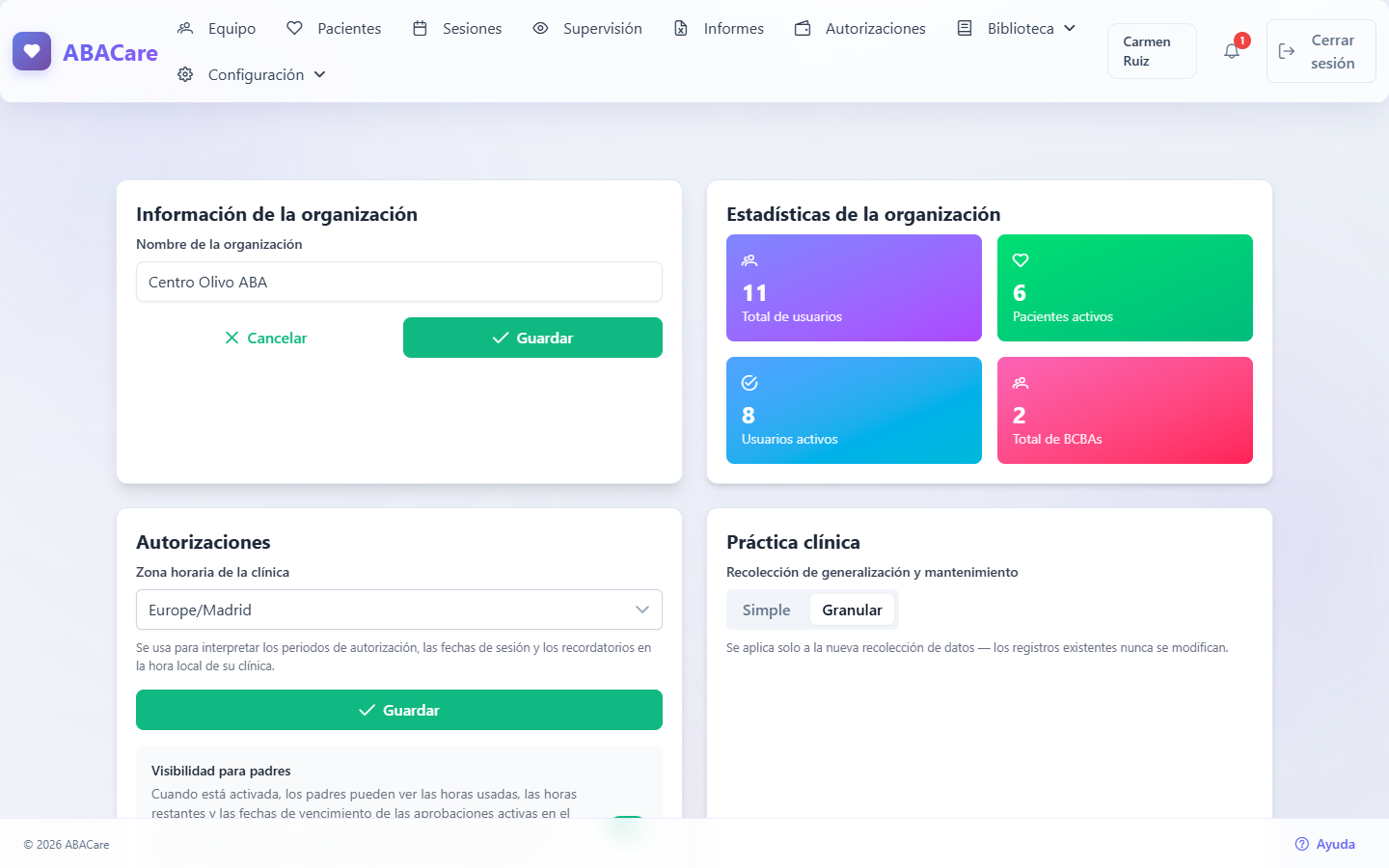Click the heart icon beside Pacientes
This screenshot has height=868, width=1389.
pyautogui.click(x=295, y=28)
